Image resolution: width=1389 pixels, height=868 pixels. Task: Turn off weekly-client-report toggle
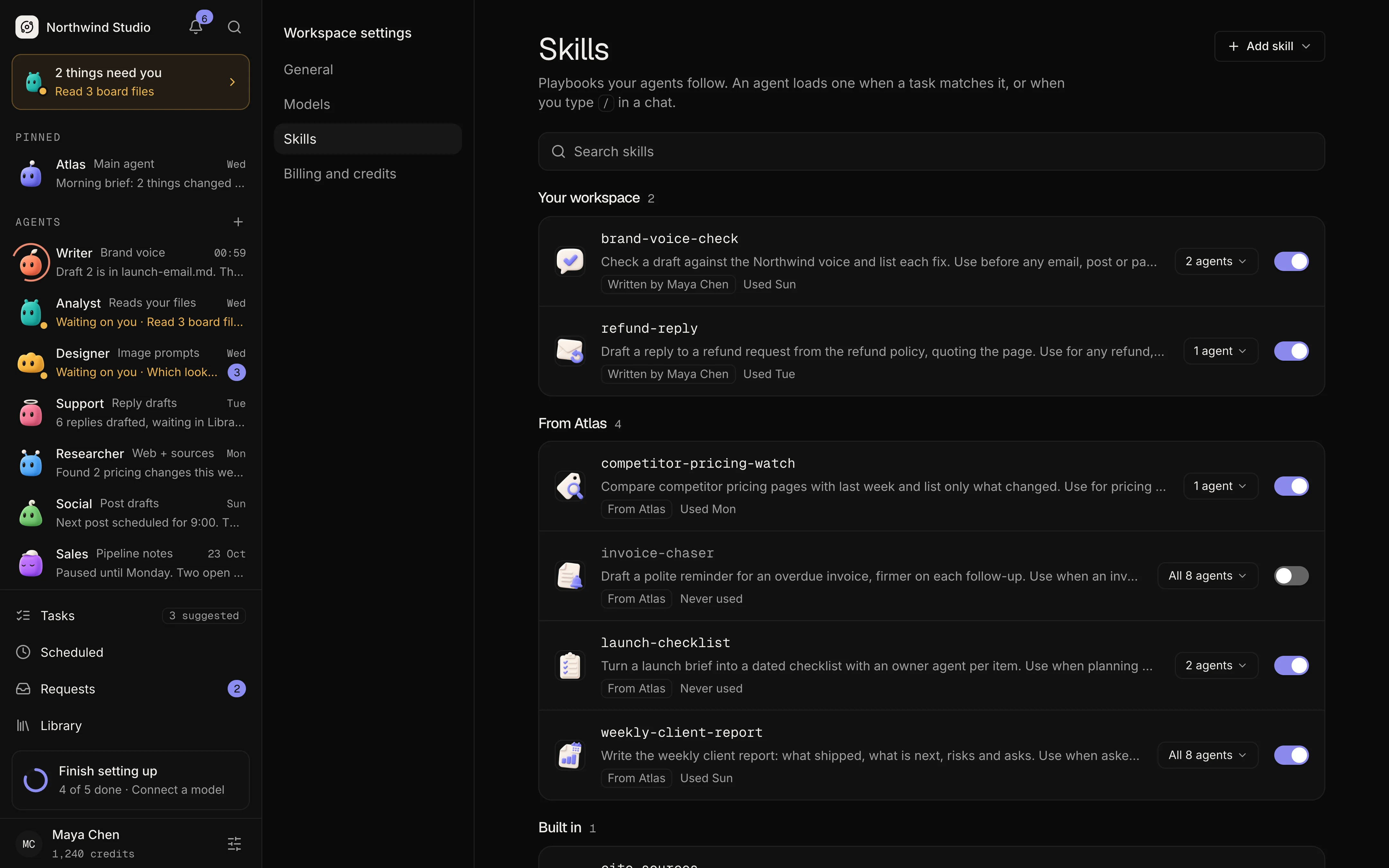click(x=1292, y=755)
